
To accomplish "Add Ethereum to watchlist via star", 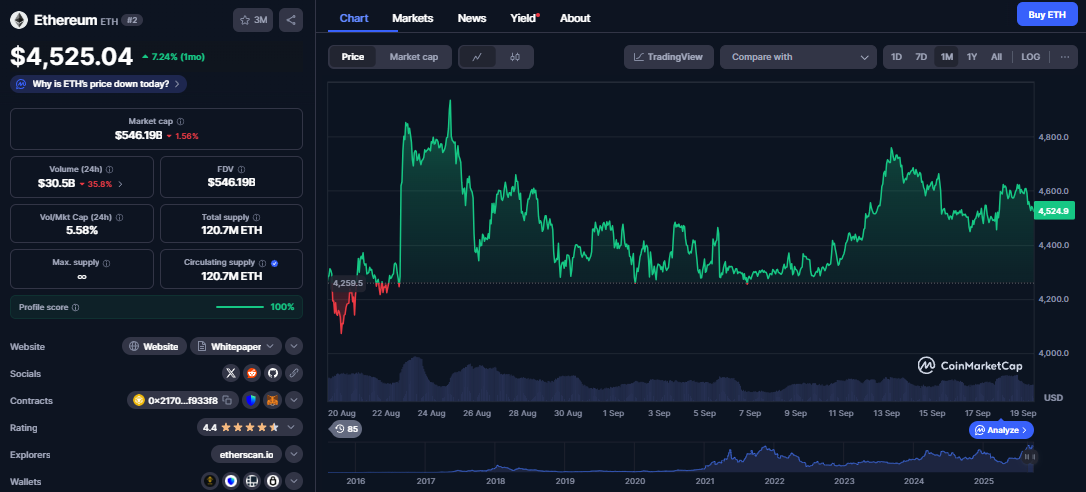I will point(253,20).
